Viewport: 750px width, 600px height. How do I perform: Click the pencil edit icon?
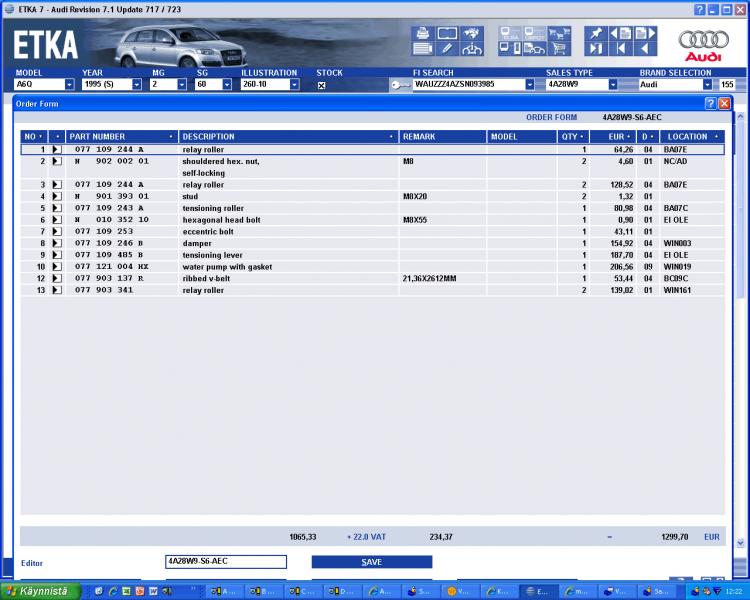447,48
